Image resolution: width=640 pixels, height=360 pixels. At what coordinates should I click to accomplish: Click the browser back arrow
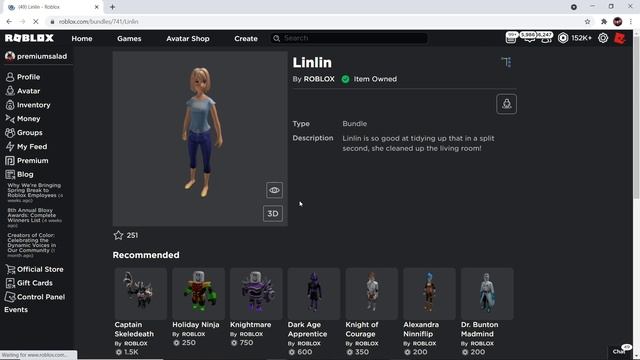tap(9, 22)
